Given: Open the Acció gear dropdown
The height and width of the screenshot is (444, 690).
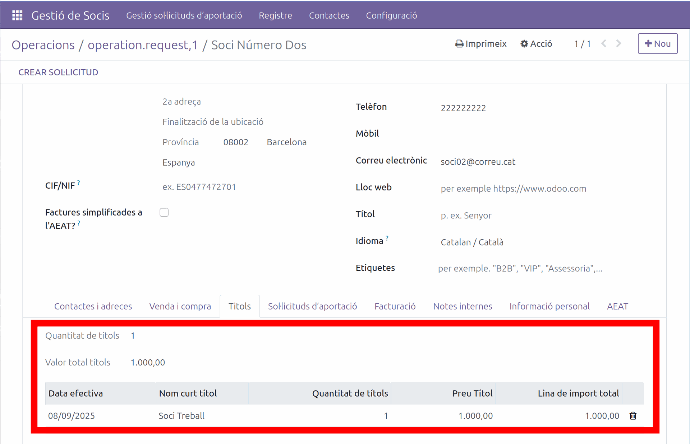Looking at the screenshot, I should [x=537, y=44].
